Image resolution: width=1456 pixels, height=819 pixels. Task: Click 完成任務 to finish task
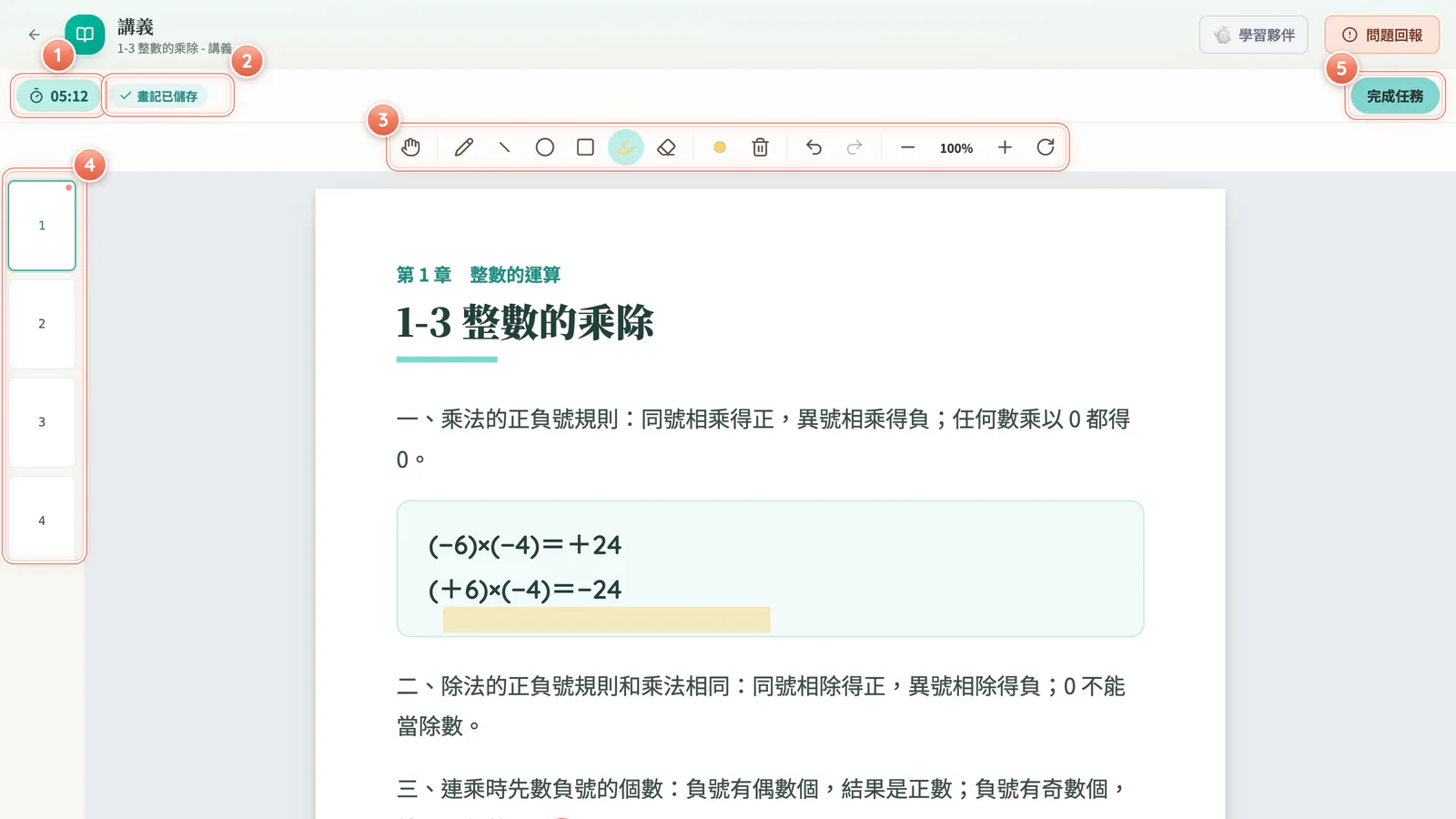1394,96
